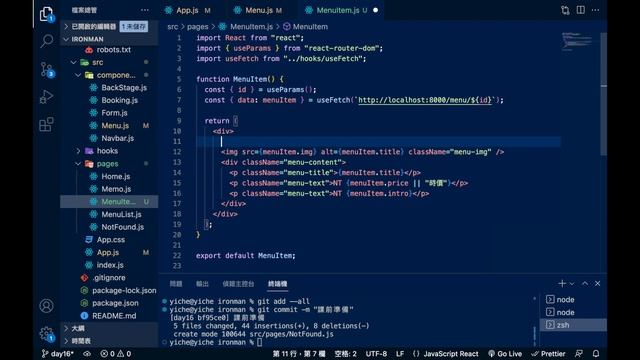Switch to the App.js tab
This screenshot has height=360, width=640.
pos(187,11)
